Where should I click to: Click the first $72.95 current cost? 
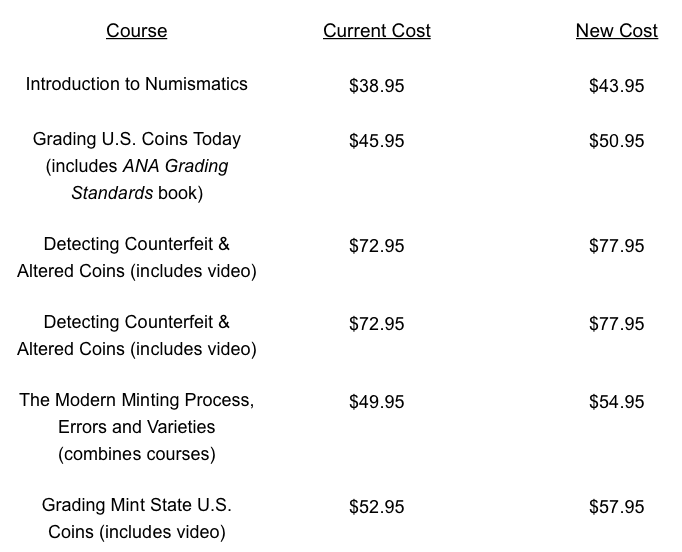pos(377,246)
